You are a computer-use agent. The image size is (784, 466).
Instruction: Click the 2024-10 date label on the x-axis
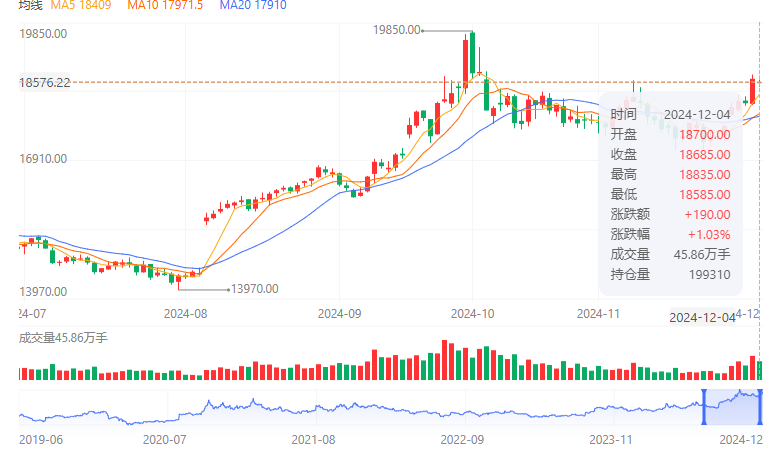click(471, 313)
